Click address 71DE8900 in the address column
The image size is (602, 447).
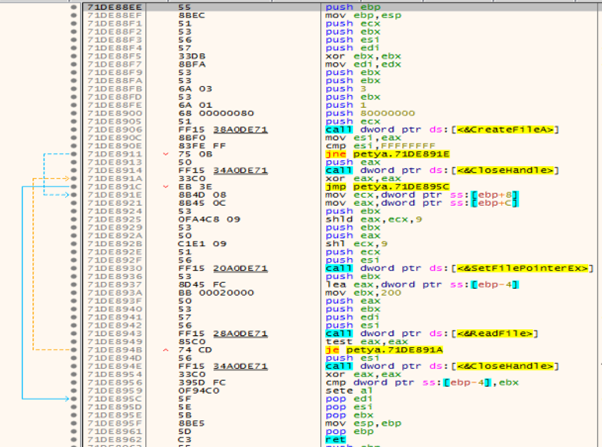click(115, 113)
